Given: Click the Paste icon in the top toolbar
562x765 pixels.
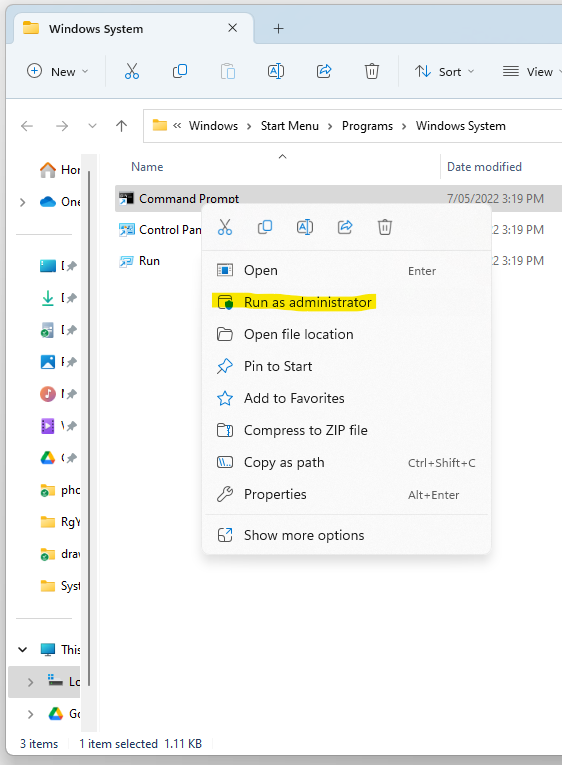Looking at the screenshot, I should point(227,71).
